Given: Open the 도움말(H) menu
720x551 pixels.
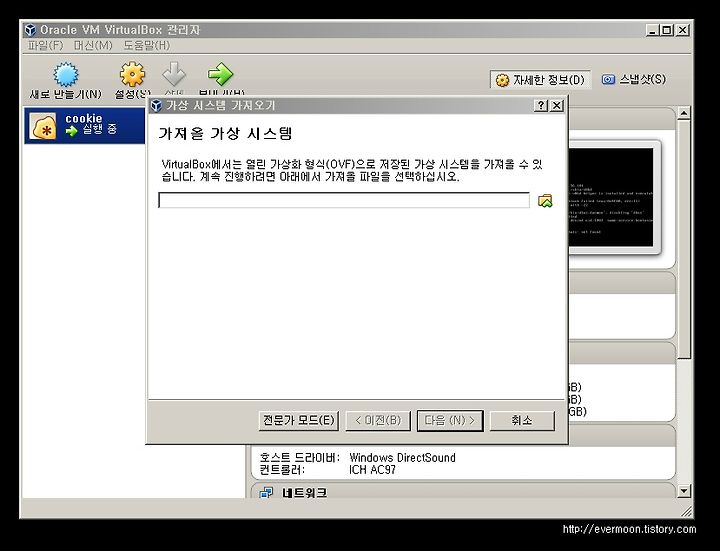Looking at the screenshot, I should coord(147,45).
